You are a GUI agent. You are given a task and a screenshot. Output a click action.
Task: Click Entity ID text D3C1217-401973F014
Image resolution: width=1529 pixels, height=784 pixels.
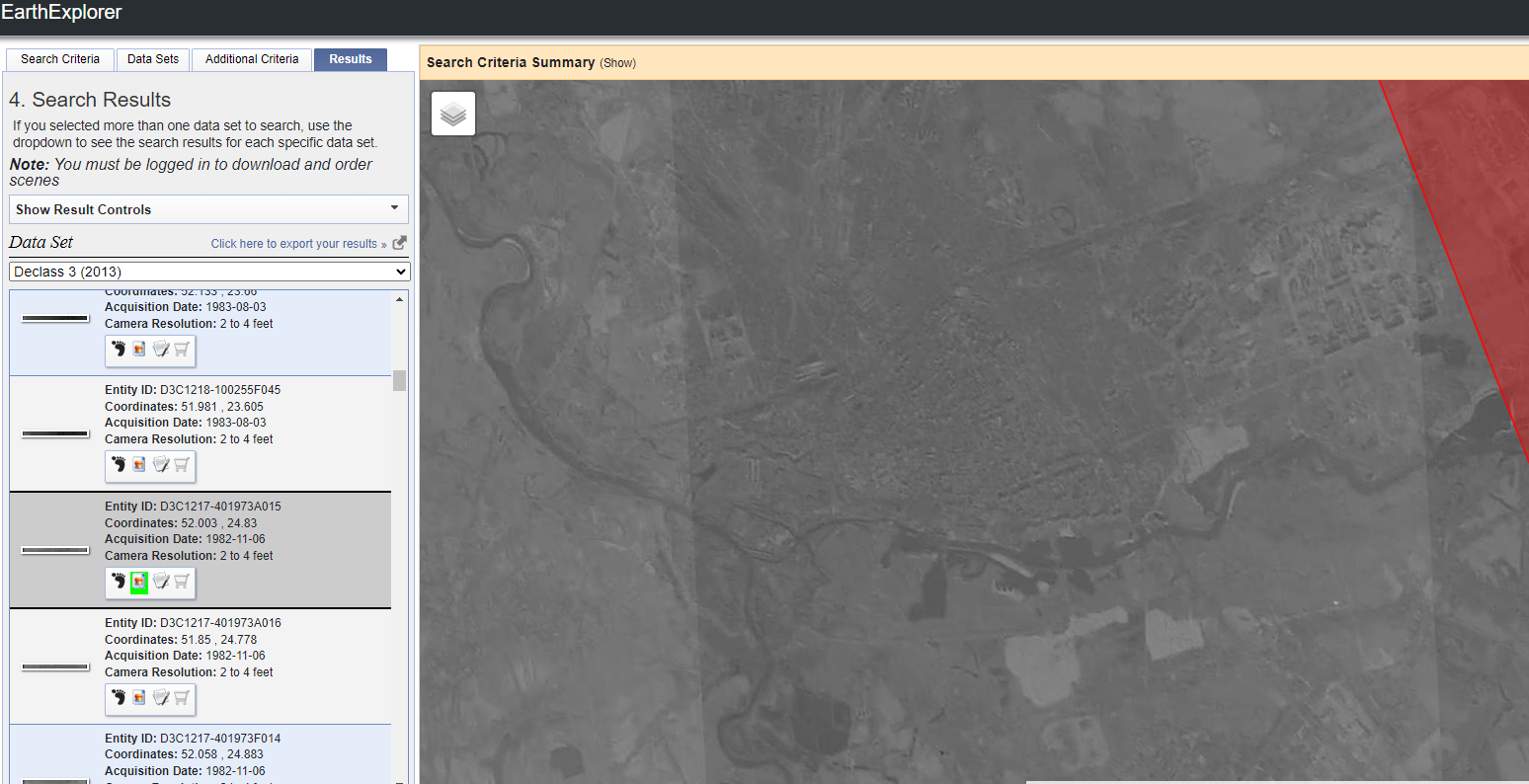(220, 739)
